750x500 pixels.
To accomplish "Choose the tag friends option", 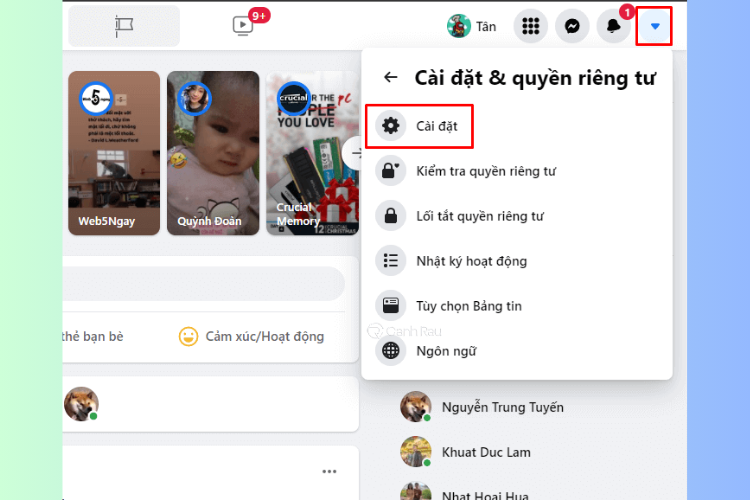I will click(x=93, y=336).
